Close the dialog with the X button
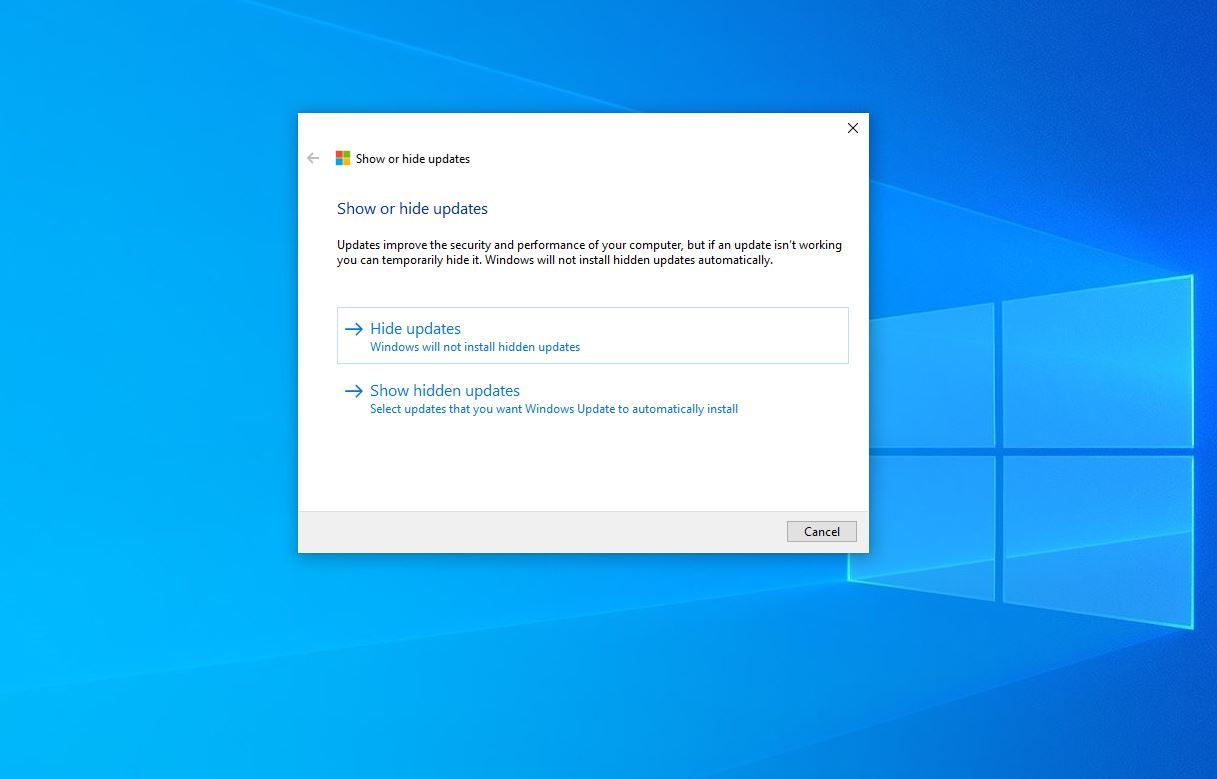 pos(853,128)
